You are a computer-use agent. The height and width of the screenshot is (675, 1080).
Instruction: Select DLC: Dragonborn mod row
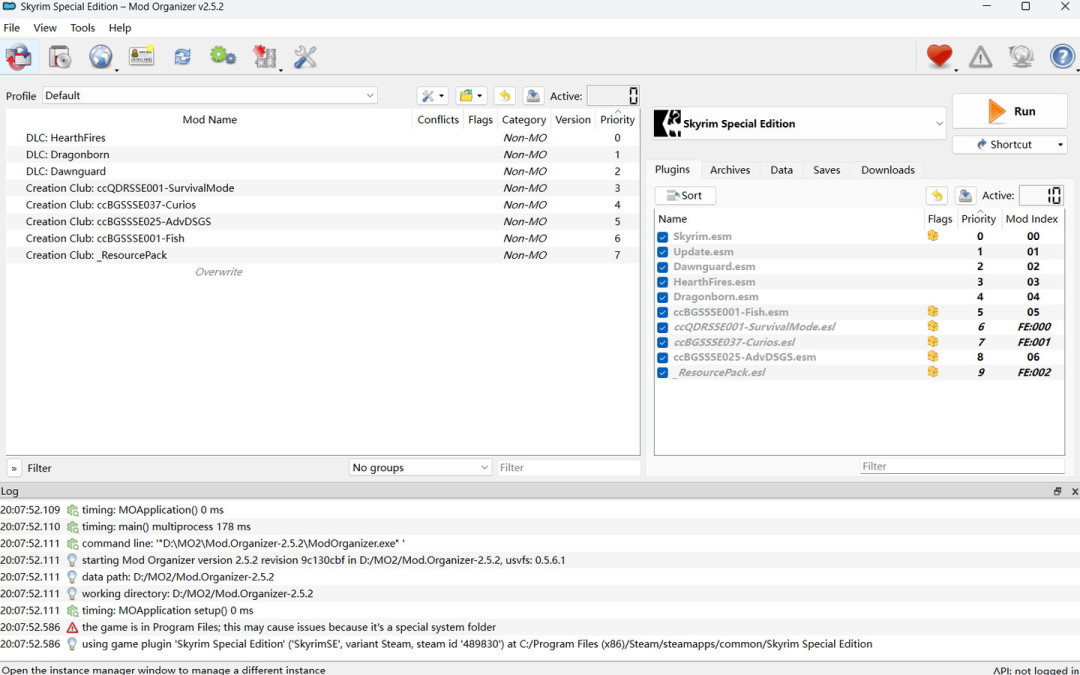pos(322,155)
